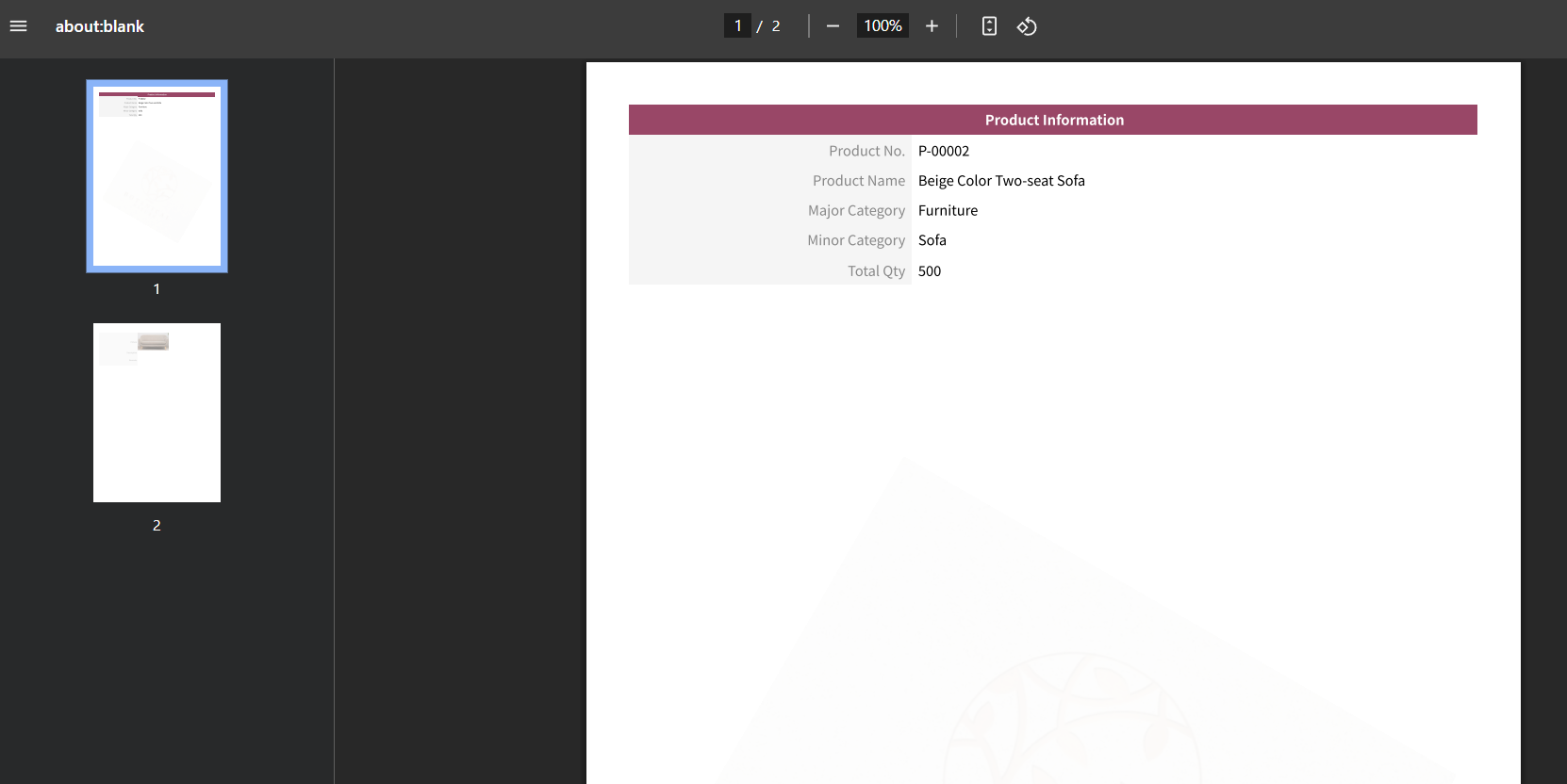The width and height of the screenshot is (1567, 784).
Task: Click the zoom in plus icon
Action: [932, 26]
